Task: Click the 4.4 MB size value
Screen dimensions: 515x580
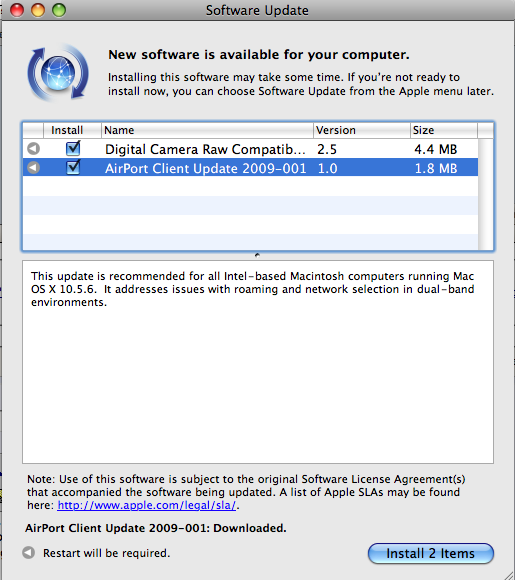Action: click(x=436, y=149)
